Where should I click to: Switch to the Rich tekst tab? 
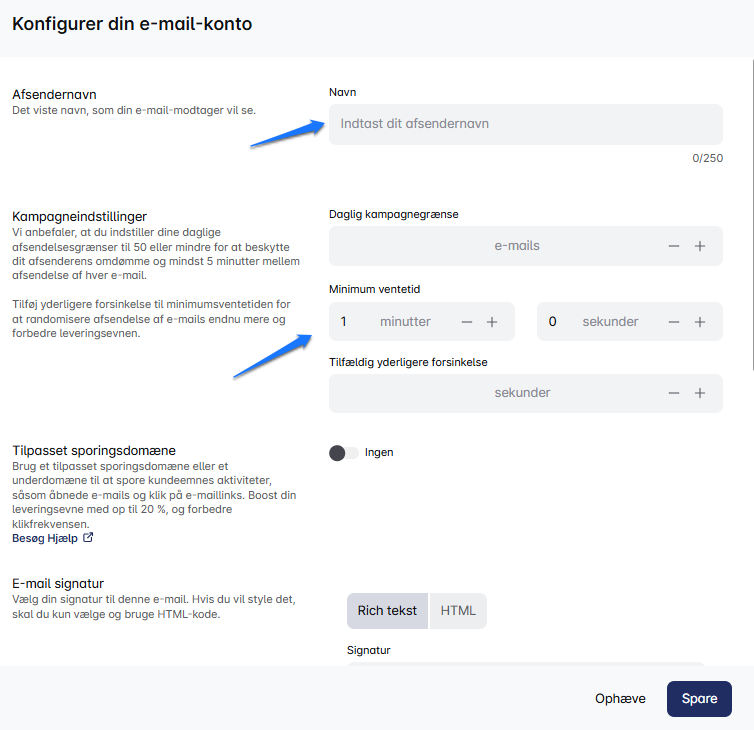click(387, 611)
